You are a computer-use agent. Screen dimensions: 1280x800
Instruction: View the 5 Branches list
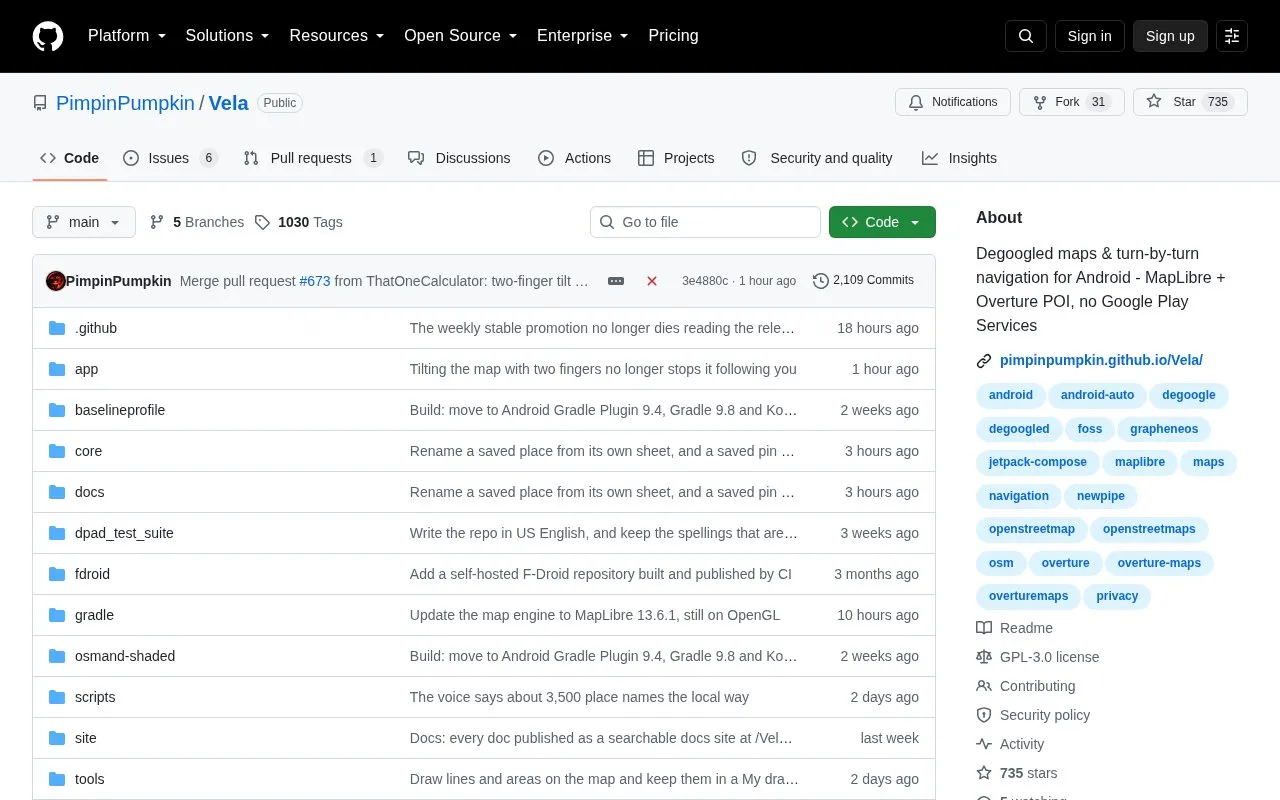coord(197,222)
